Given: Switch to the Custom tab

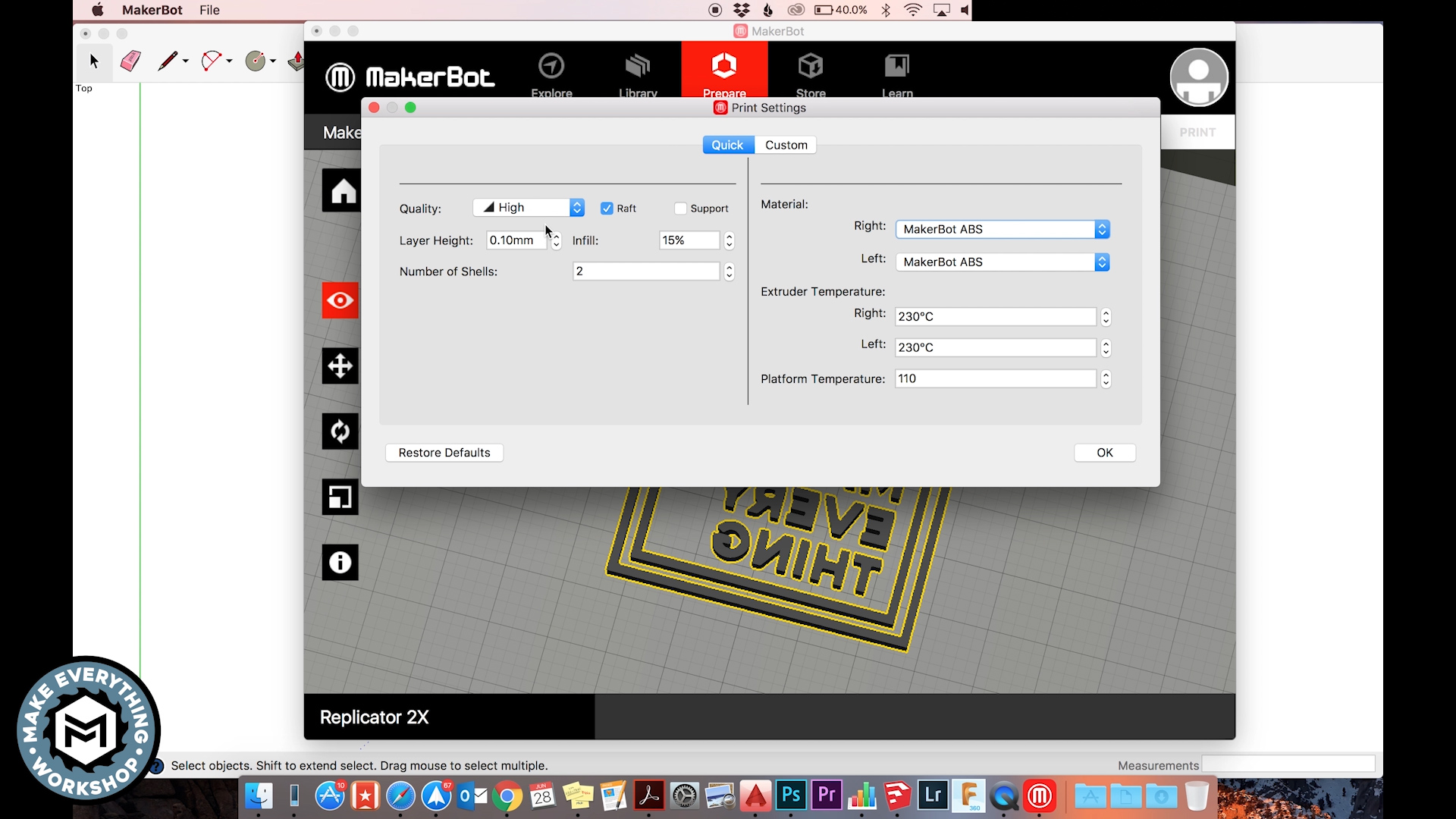Looking at the screenshot, I should [786, 145].
